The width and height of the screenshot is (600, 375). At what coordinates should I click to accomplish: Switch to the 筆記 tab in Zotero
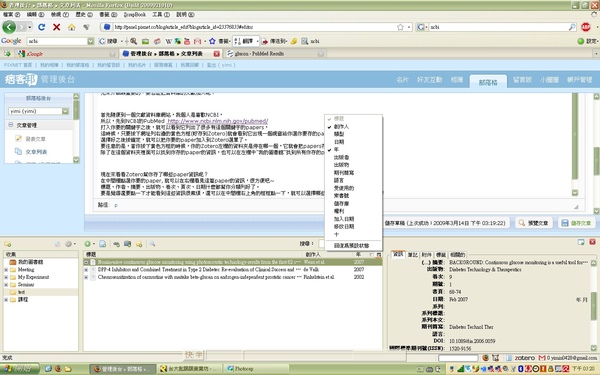tap(413, 255)
